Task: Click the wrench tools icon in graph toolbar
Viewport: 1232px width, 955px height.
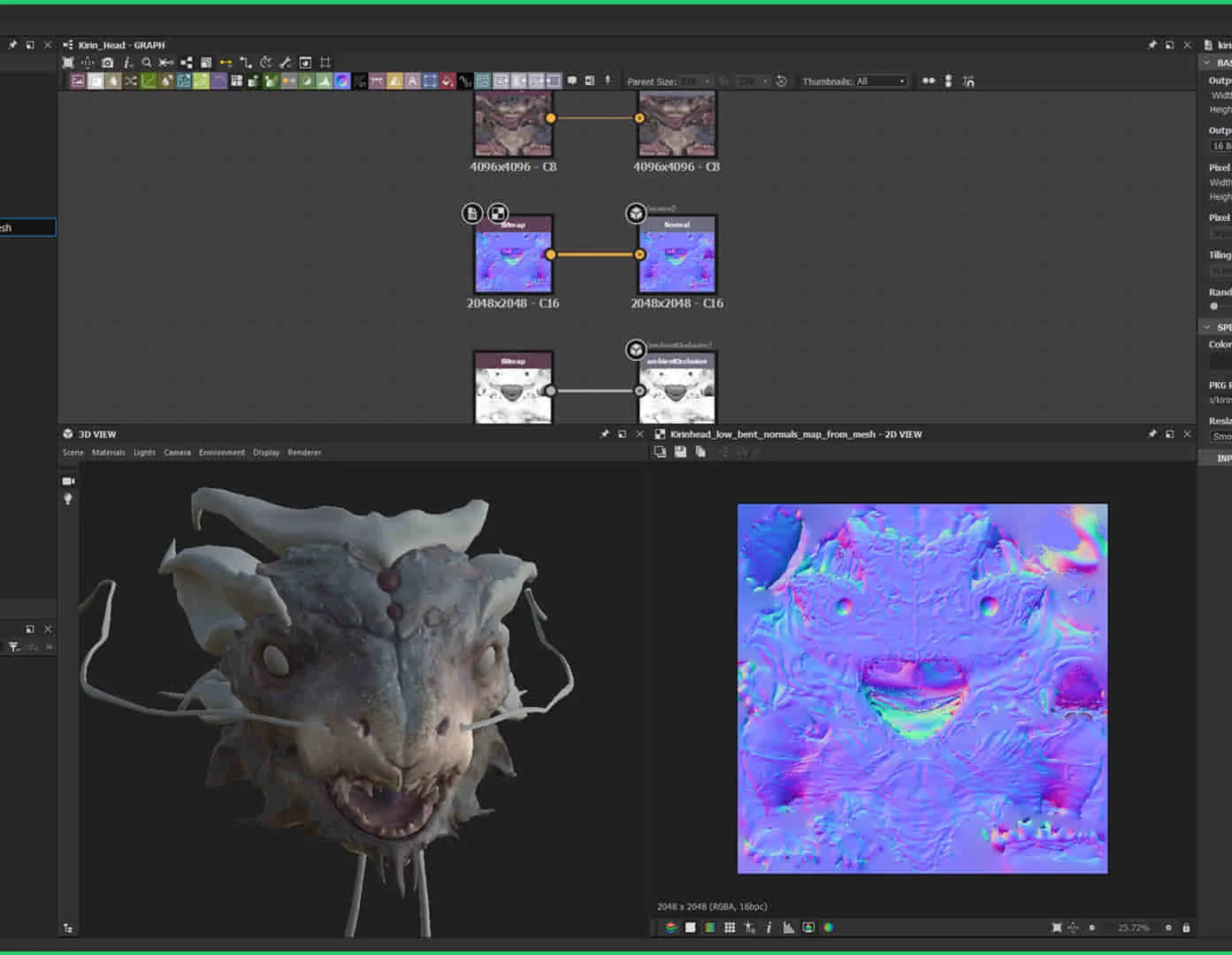Action: pos(286,63)
